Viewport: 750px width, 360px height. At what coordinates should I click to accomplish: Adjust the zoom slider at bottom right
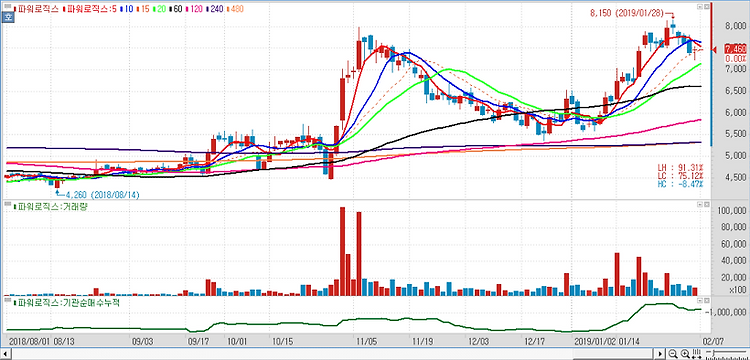click(726, 354)
